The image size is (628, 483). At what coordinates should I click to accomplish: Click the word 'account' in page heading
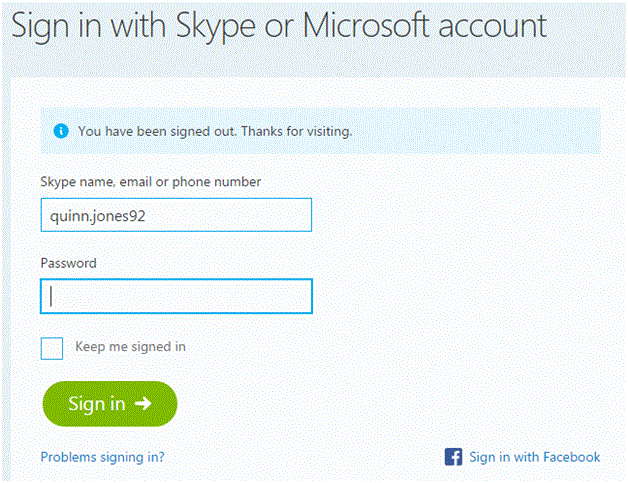(493, 27)
